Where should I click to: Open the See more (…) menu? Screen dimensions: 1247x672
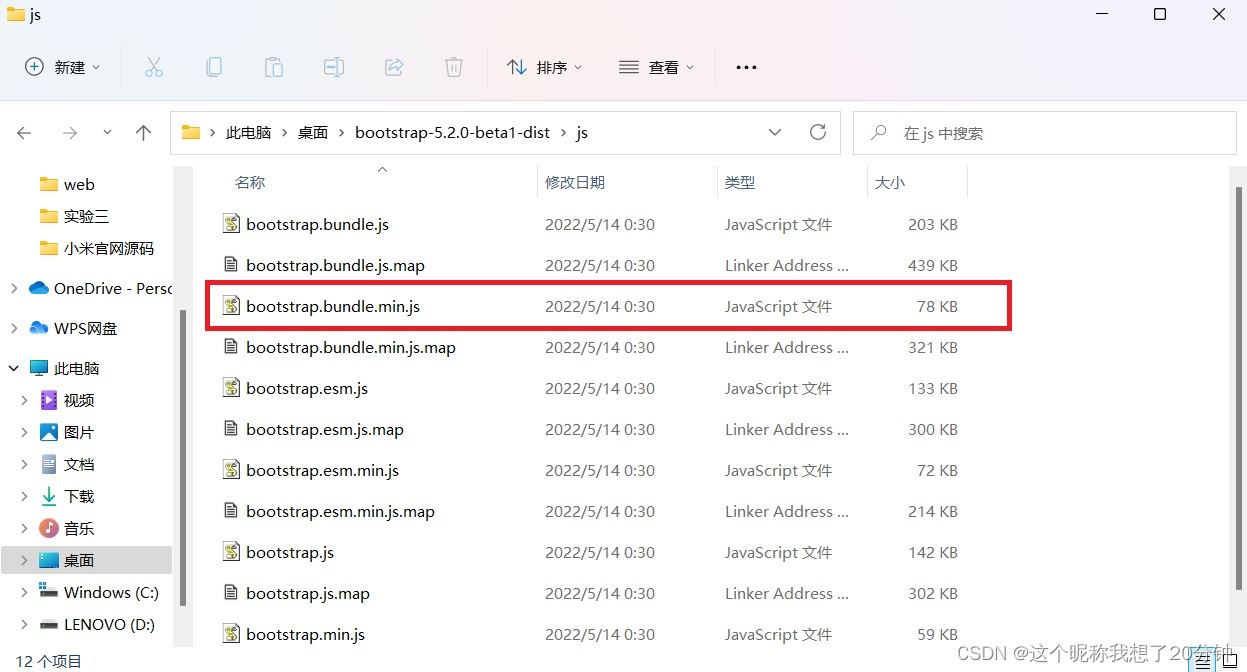746,66
